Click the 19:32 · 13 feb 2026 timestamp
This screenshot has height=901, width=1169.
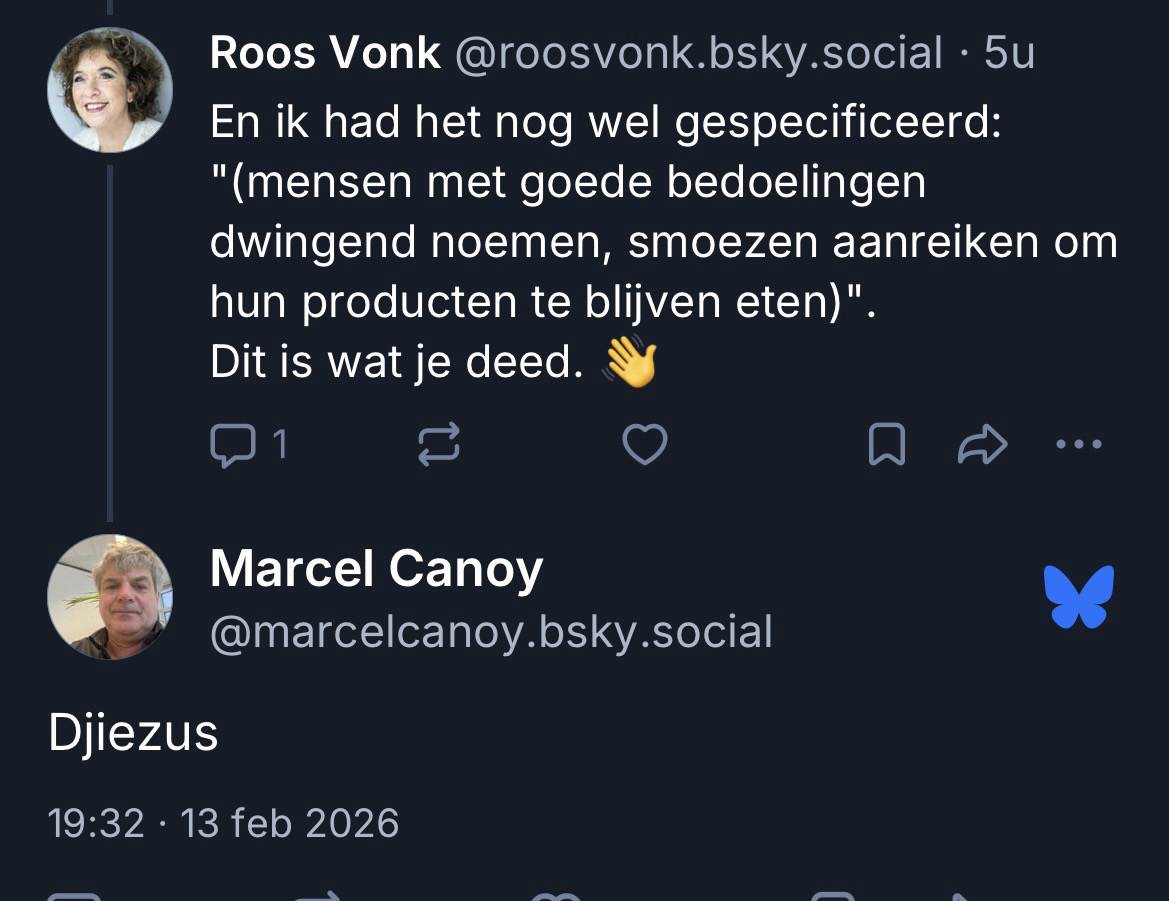(223, 823)
